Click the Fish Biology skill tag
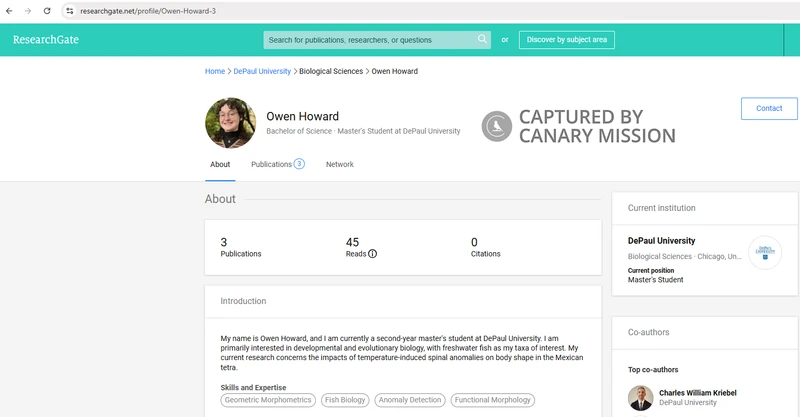This screenshot has width=800, height=417. click(x=345, y=400)
